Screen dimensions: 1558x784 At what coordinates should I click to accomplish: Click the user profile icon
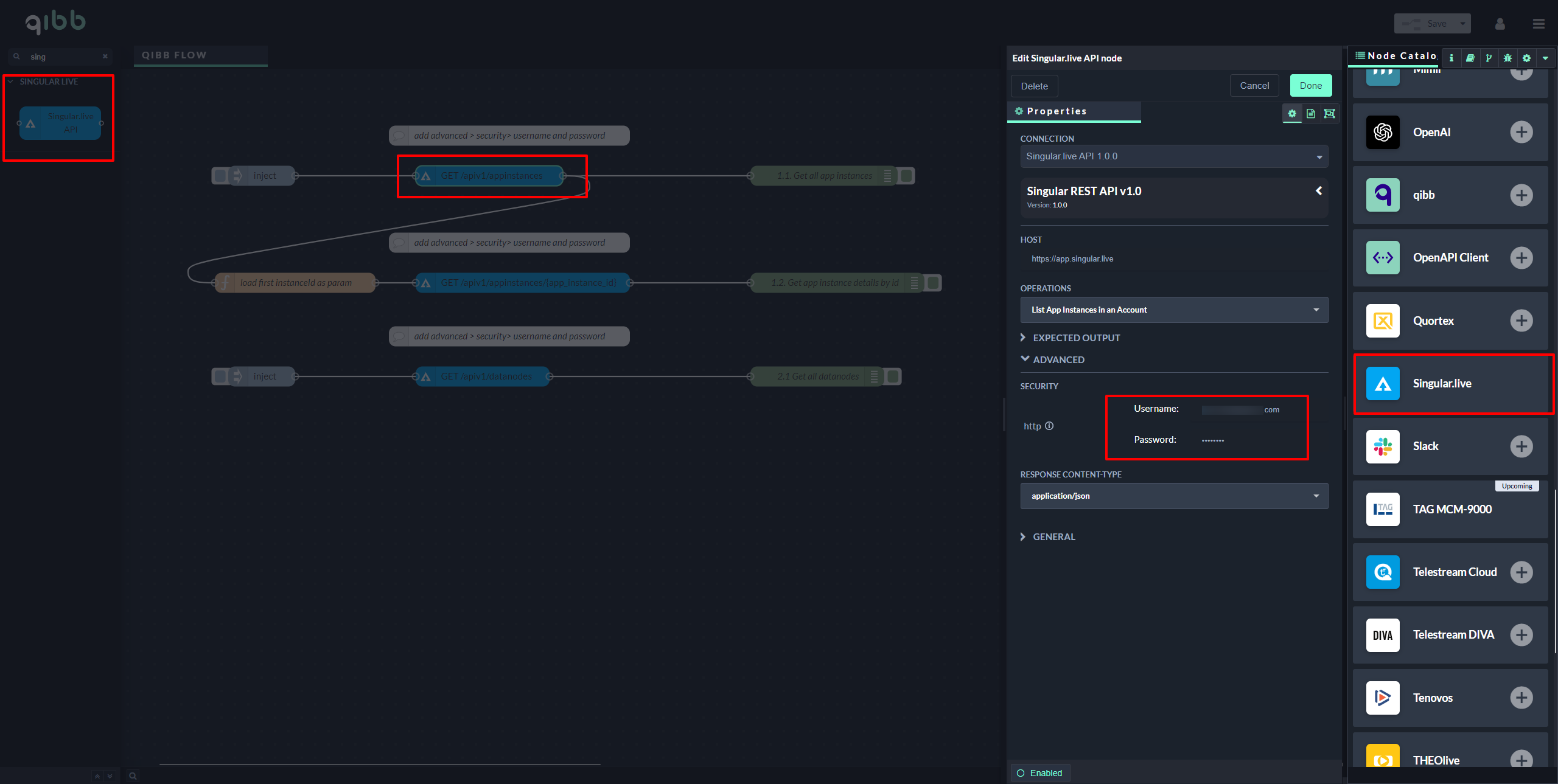click(1500, 24)
